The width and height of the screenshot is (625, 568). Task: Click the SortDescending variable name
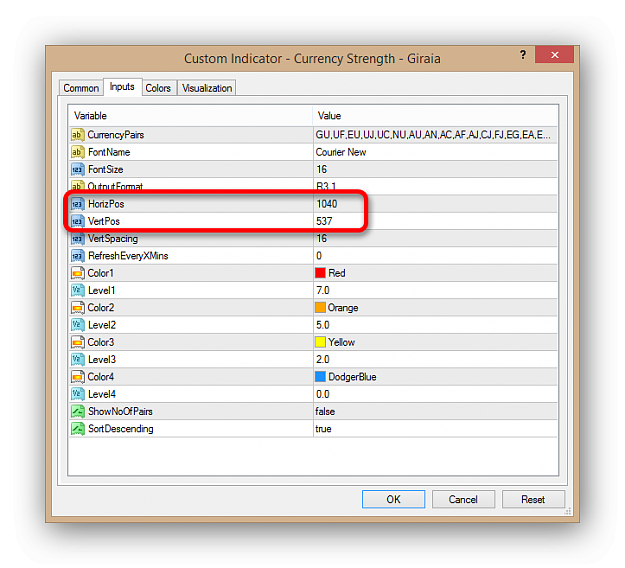pos(121,429)
